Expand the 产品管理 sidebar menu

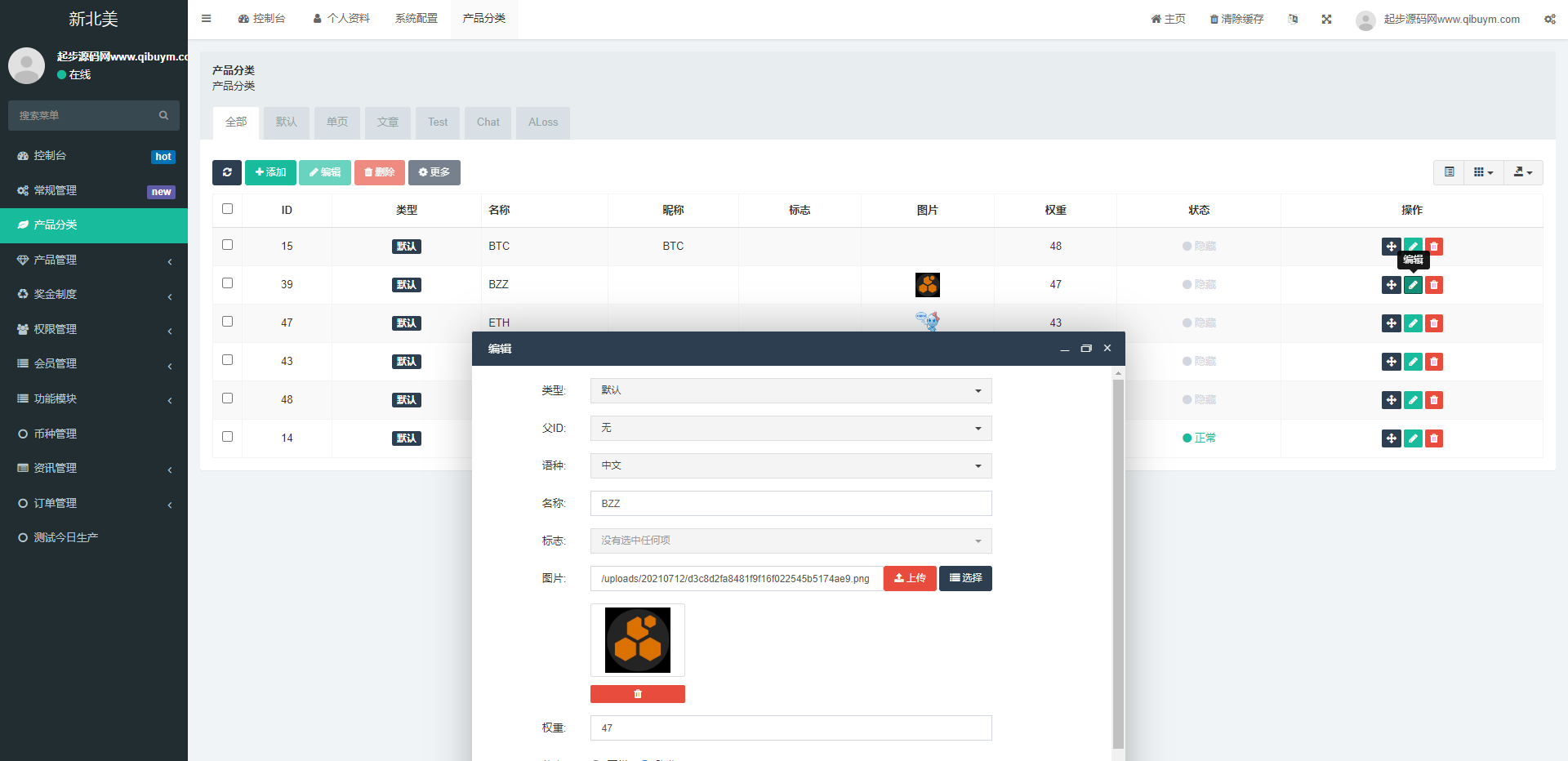(94, 260)
